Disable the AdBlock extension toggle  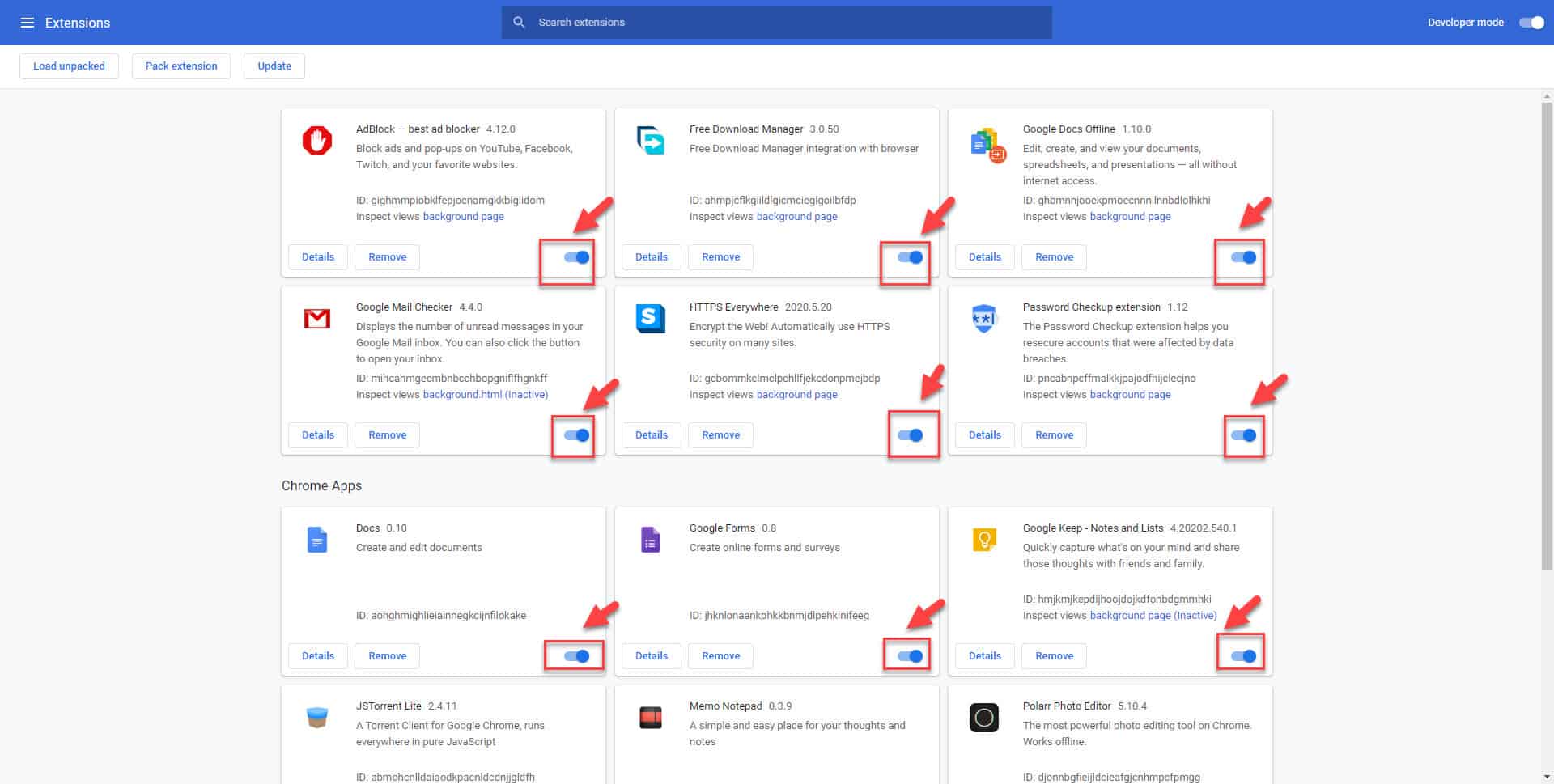coord(577,257)
